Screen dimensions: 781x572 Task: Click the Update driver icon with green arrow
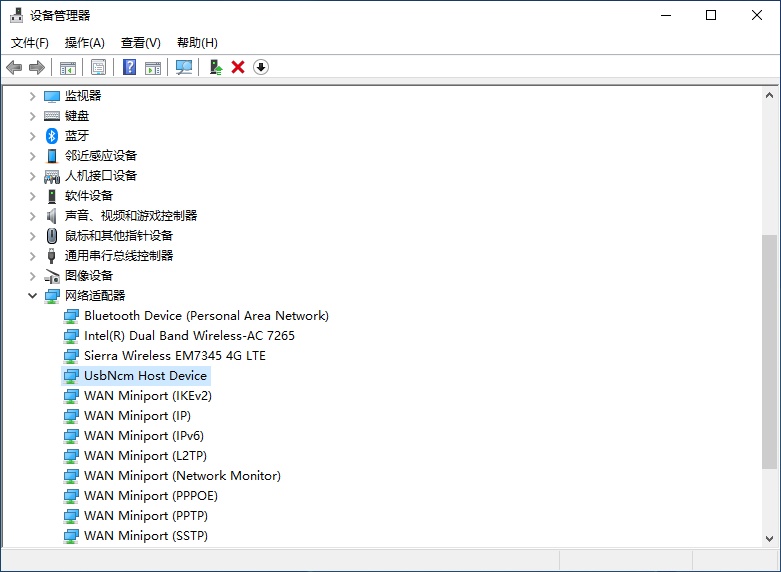click(x=215, y=67)
